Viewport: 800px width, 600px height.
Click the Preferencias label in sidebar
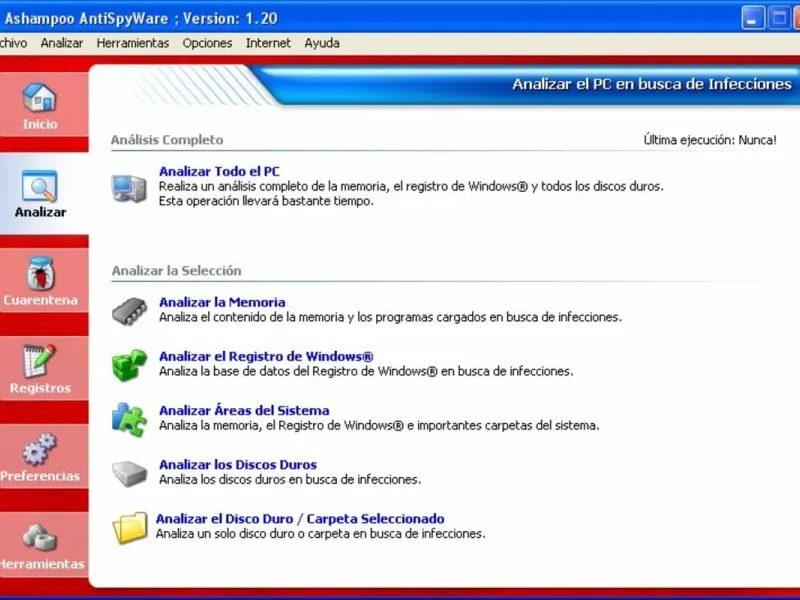pyautogui.click(x=40, y=476)
